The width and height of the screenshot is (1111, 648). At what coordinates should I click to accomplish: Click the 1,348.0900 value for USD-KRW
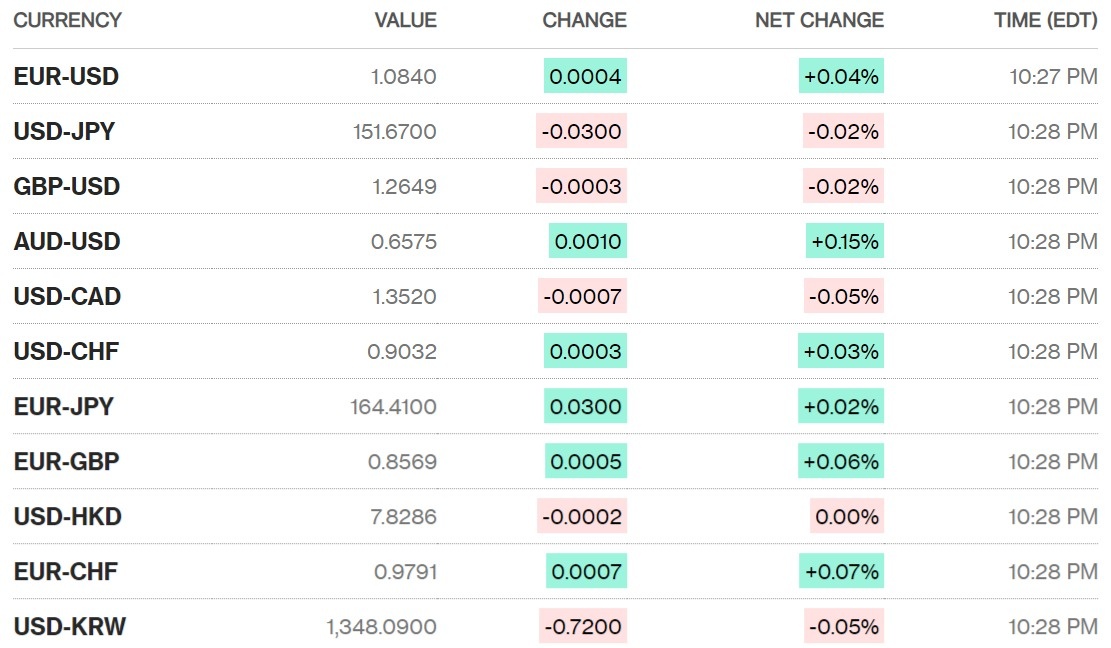(381, 627)
